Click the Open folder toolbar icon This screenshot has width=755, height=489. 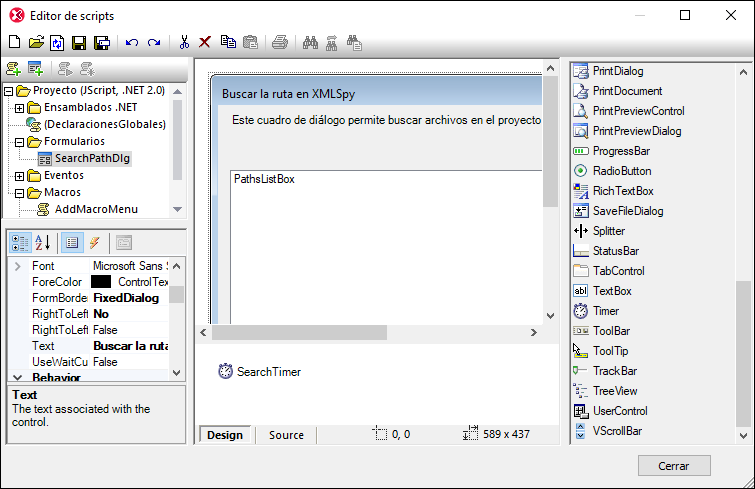tap(36, 42)
